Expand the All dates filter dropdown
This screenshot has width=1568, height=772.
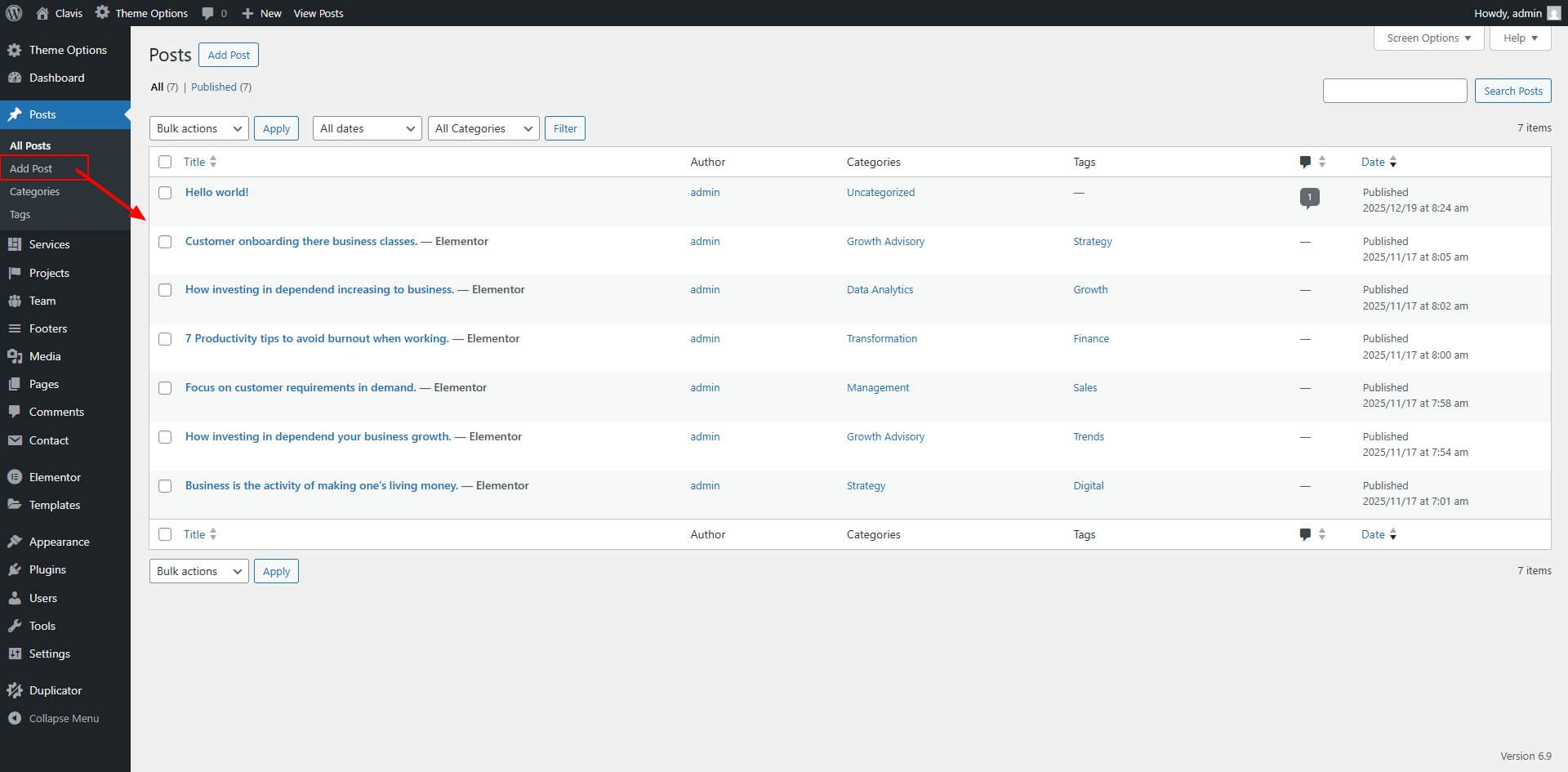[x=367, y=128]
